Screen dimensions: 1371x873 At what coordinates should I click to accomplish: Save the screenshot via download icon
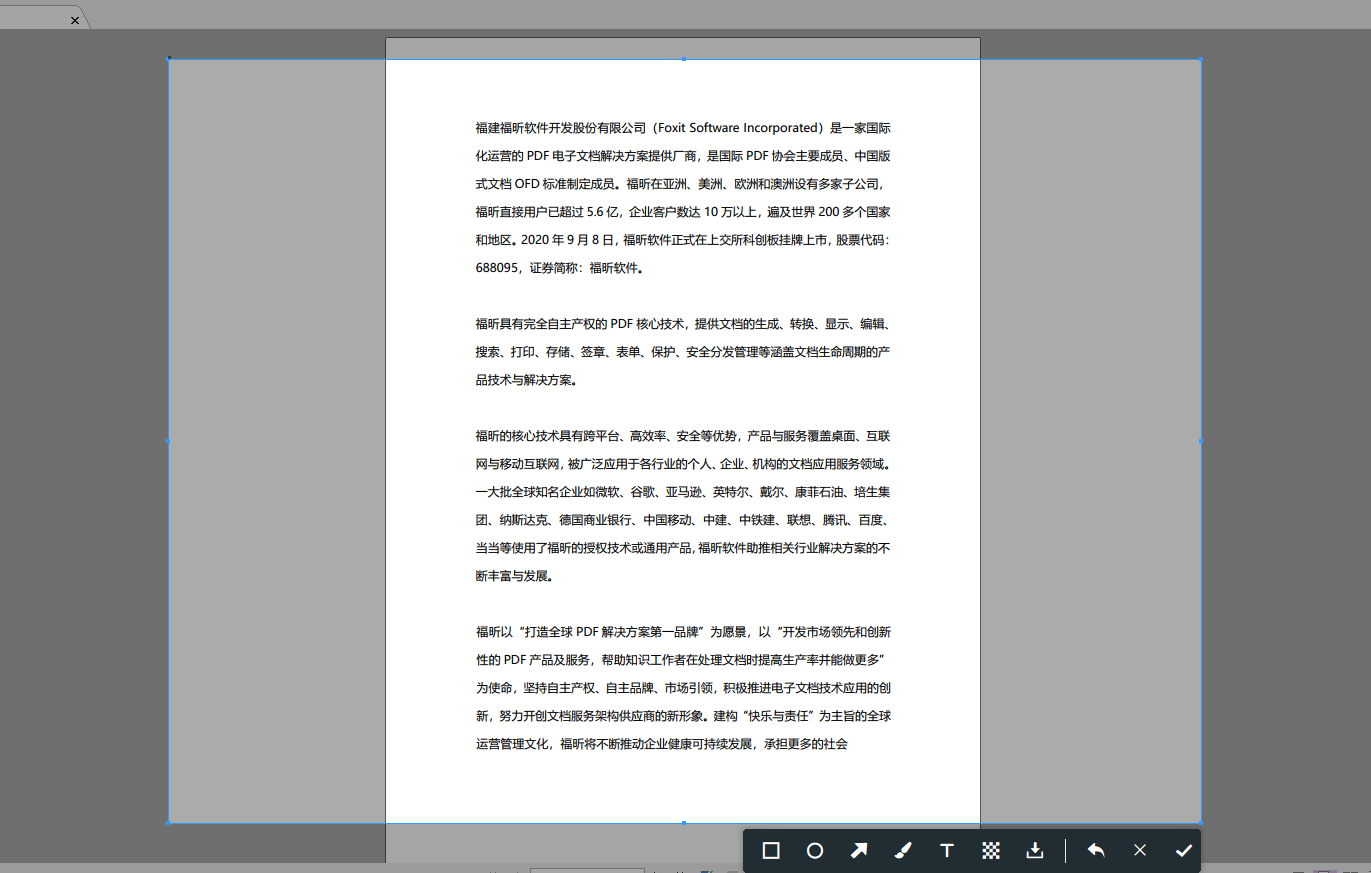point(1034,850)
